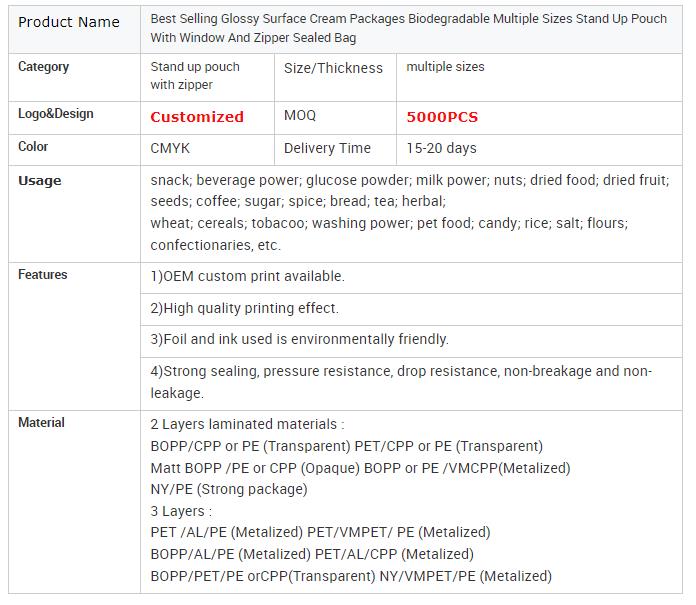This screenshot has width=696, height=605.
Task: Click the red 5000PCS value
Action: 442,117
